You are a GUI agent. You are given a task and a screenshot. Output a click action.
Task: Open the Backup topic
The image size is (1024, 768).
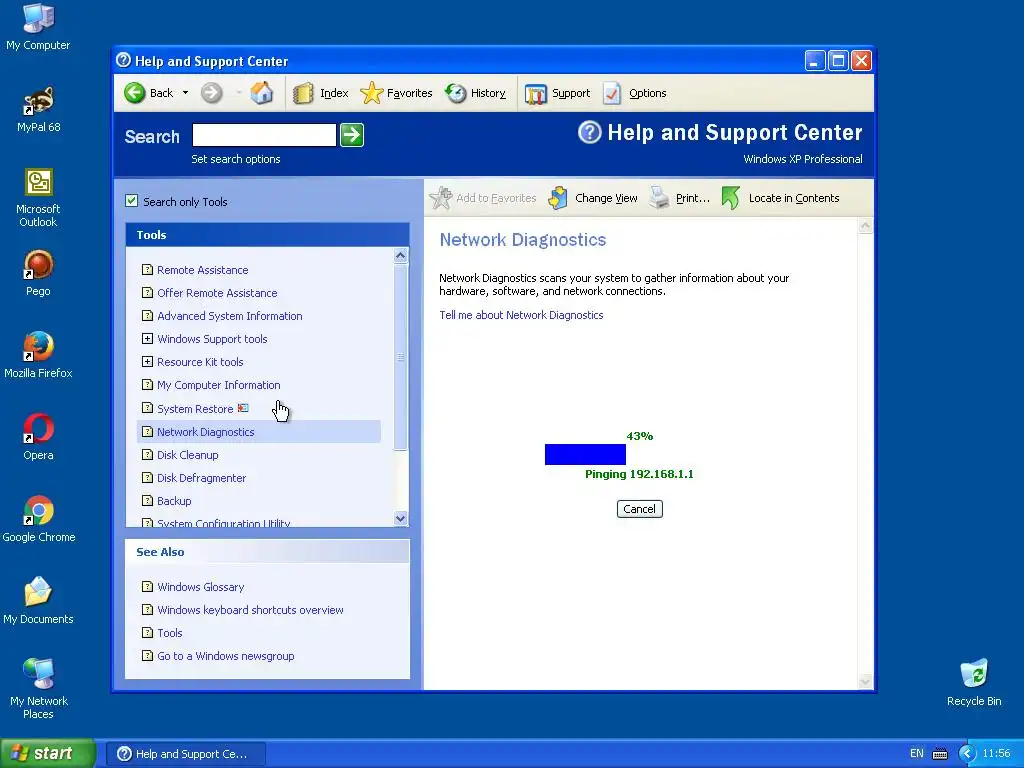coord(174,501)
